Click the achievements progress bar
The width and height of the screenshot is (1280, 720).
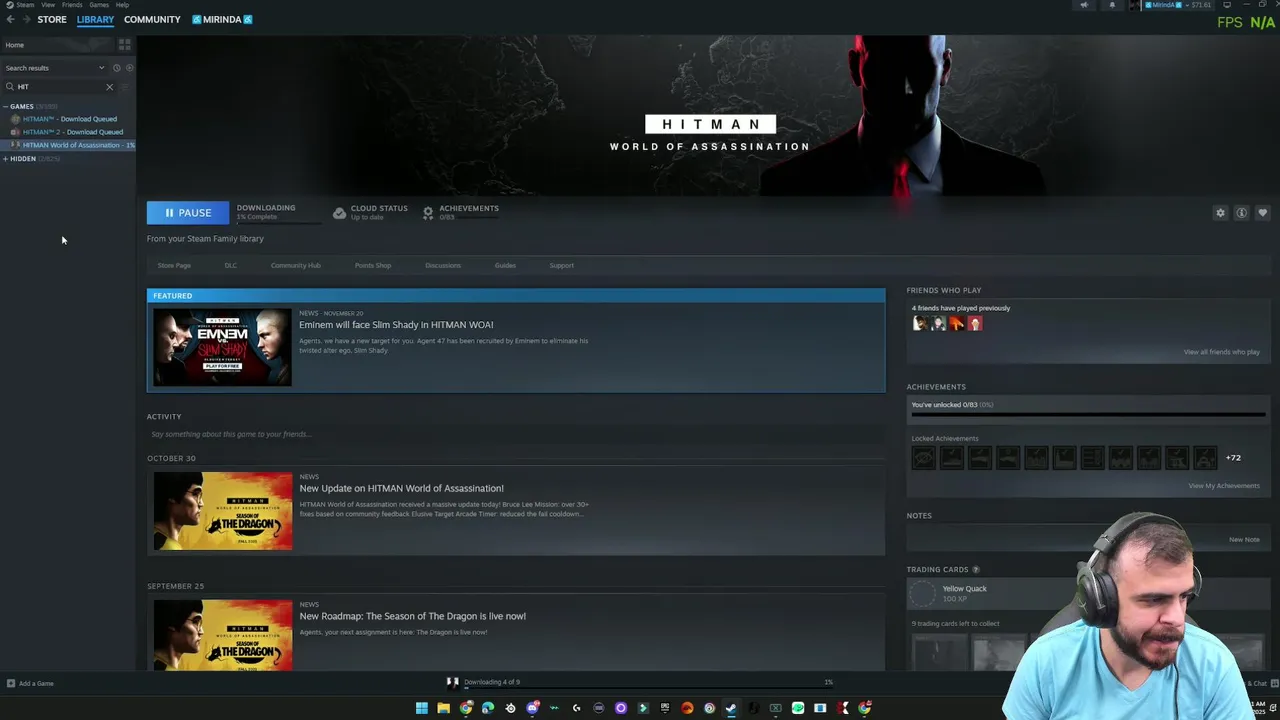[x=1088, y=414]
